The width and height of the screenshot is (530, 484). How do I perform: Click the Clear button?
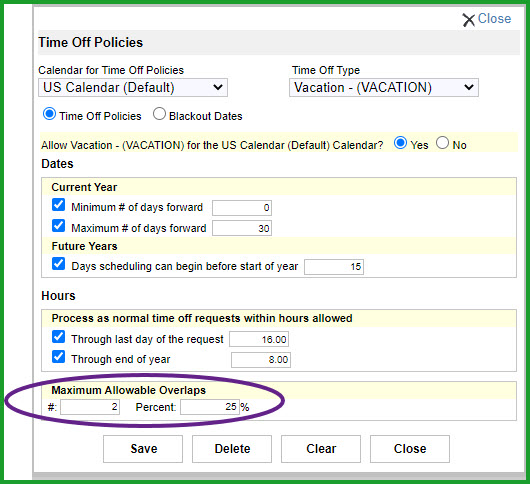321,449
